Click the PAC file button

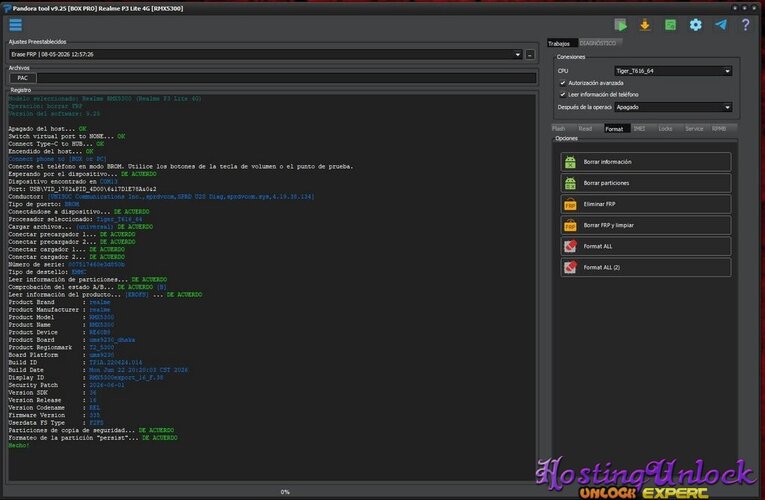coord(22,78)
